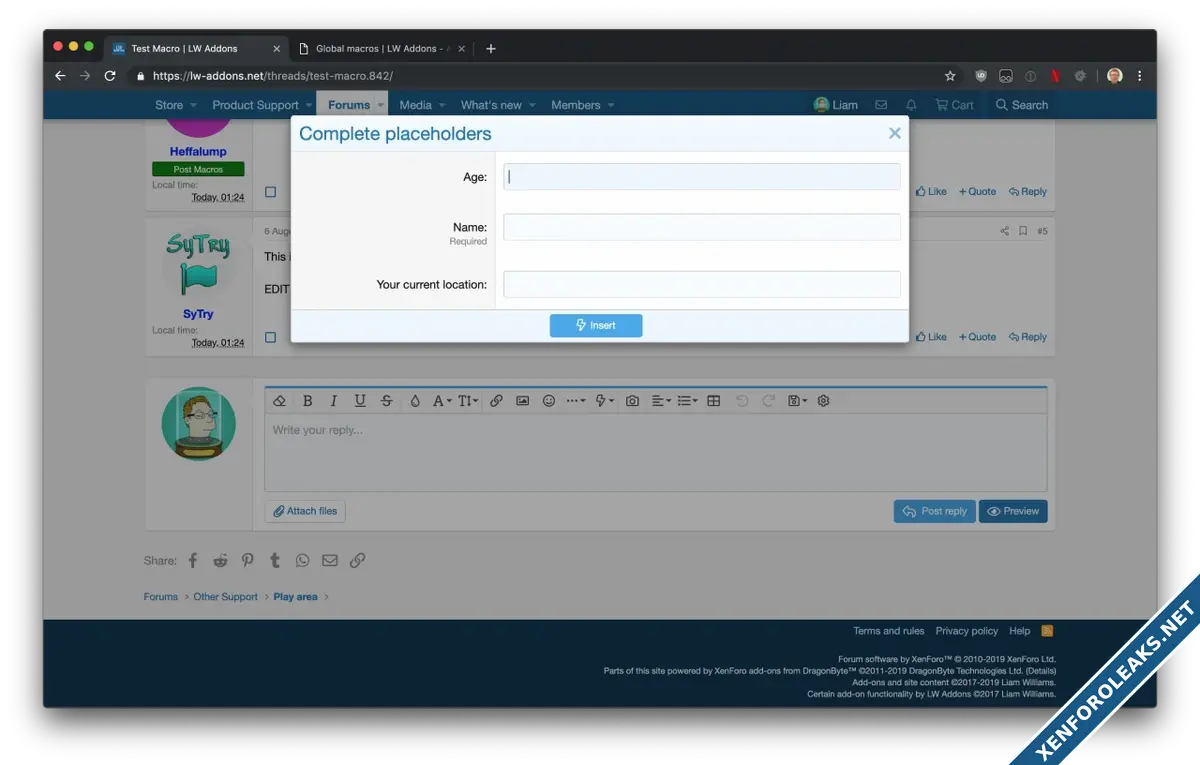
Task: Toggle italic formatting in the reply editor
Action: point(334,401)
